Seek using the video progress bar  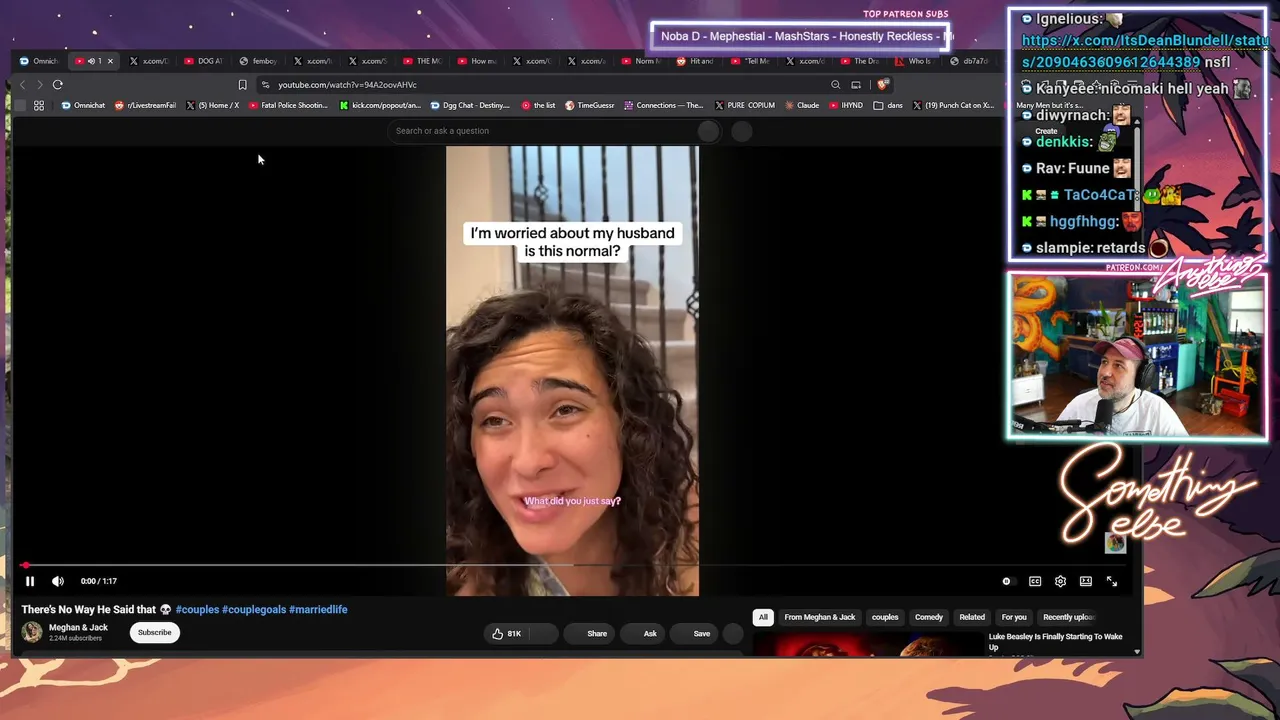(571, 565)
